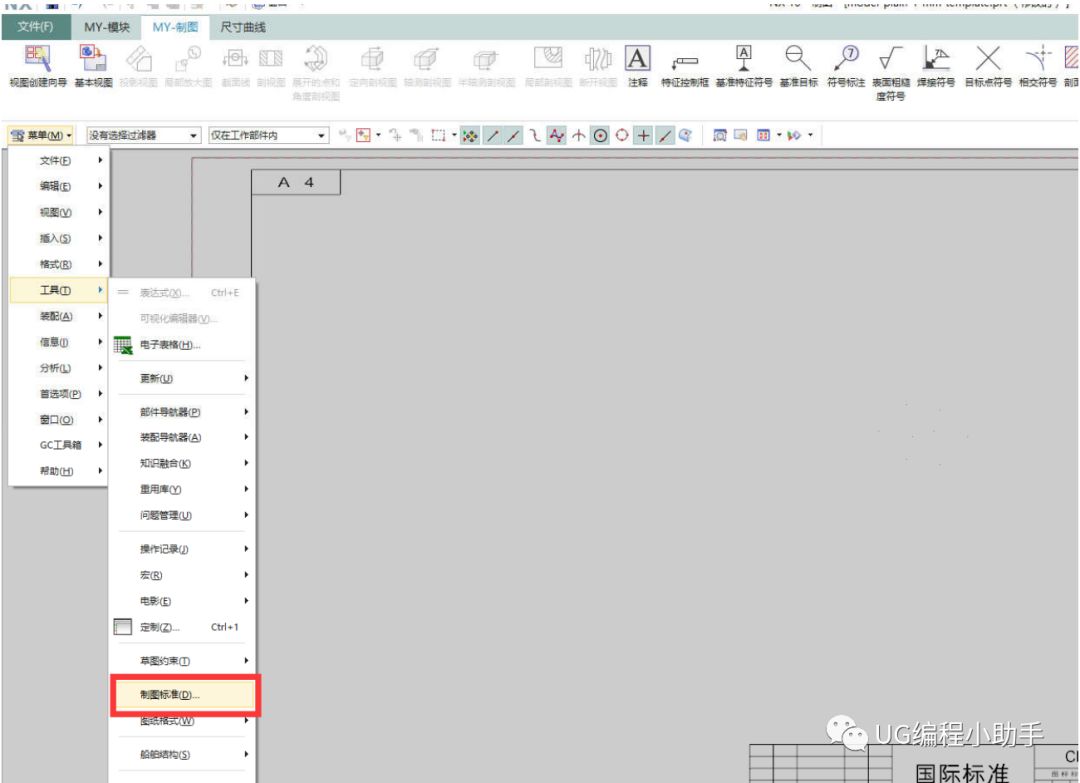Open 图纸格式(W) entry in the submenu
The image size is (1080, 783).
click(183, 721)
